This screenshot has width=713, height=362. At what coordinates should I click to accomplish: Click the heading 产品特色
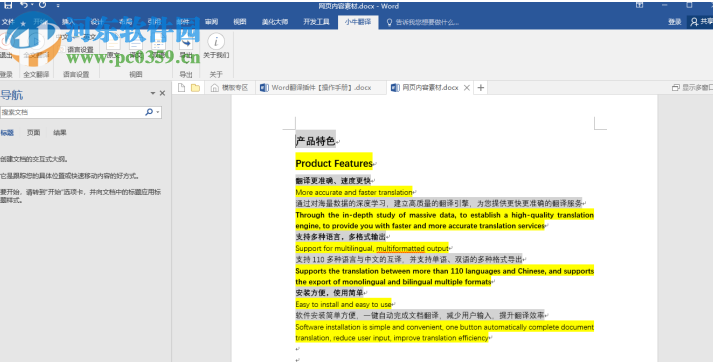coord(316,141)
